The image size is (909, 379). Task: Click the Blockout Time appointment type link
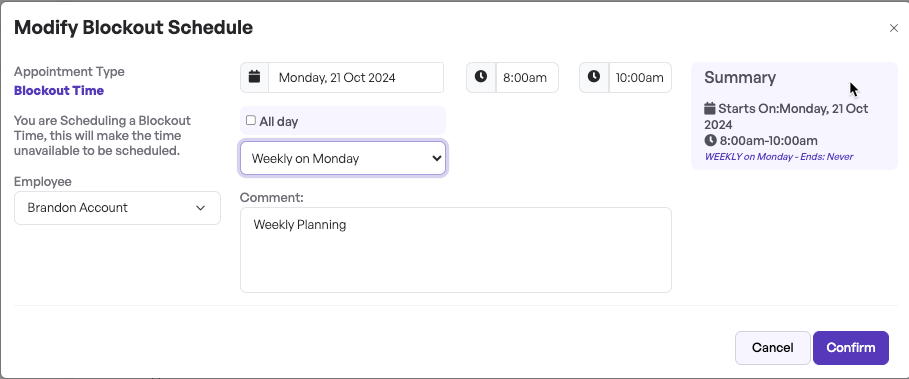point(59,90)
